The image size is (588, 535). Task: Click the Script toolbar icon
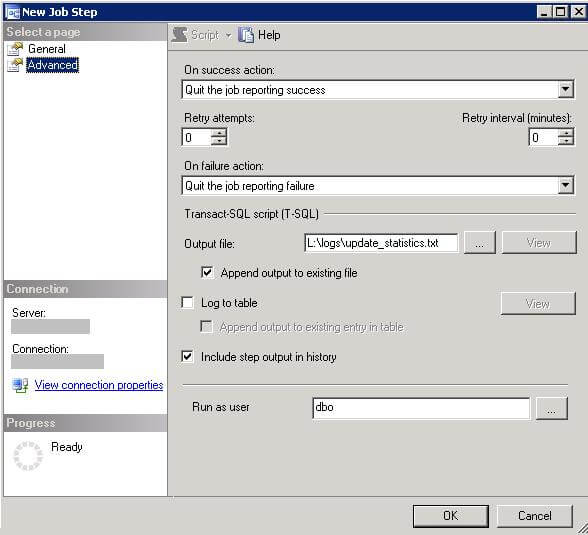[179, 35]
